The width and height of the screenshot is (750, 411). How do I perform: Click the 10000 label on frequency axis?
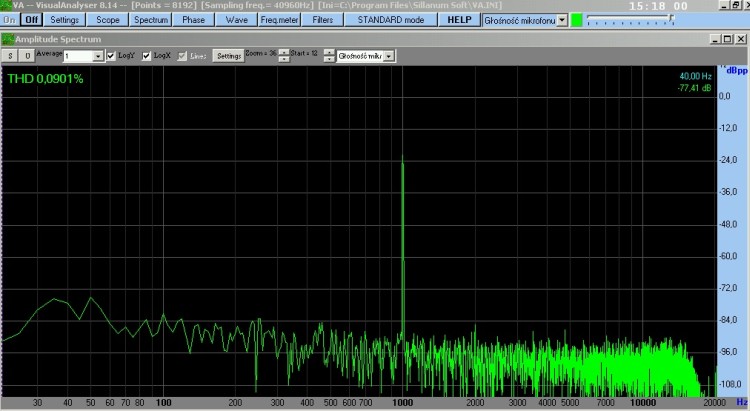(x=643, y=403)
